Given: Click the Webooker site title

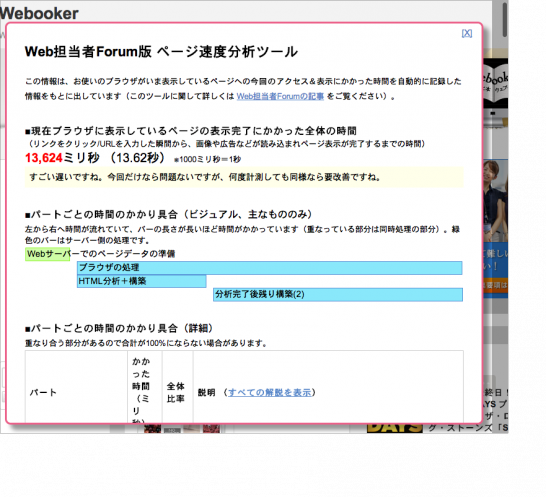Looking at the screenshot, I should pyautogui.click(x=39, y=14).
